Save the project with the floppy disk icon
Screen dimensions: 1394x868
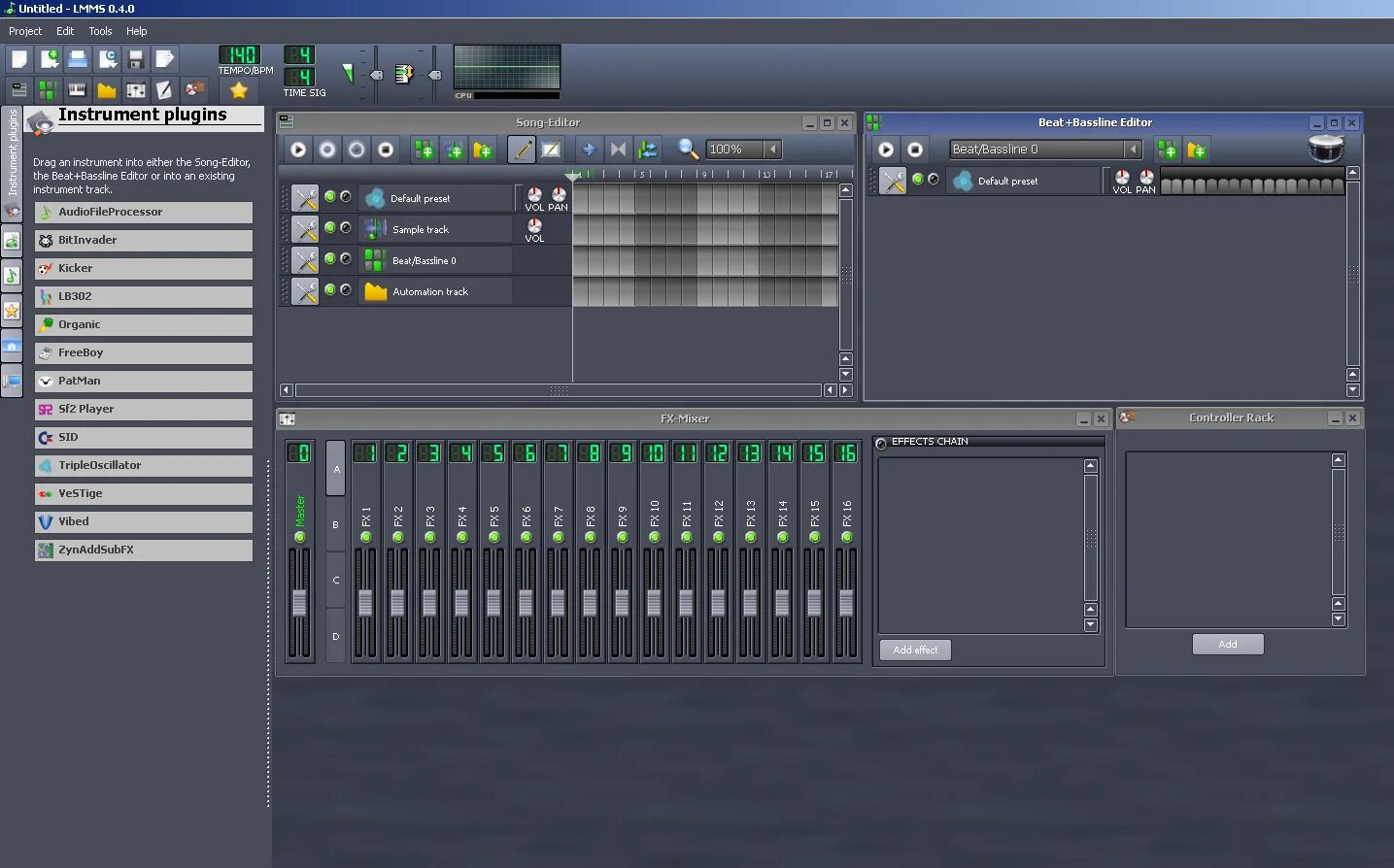pyautogui.click(x=136, y=59)
